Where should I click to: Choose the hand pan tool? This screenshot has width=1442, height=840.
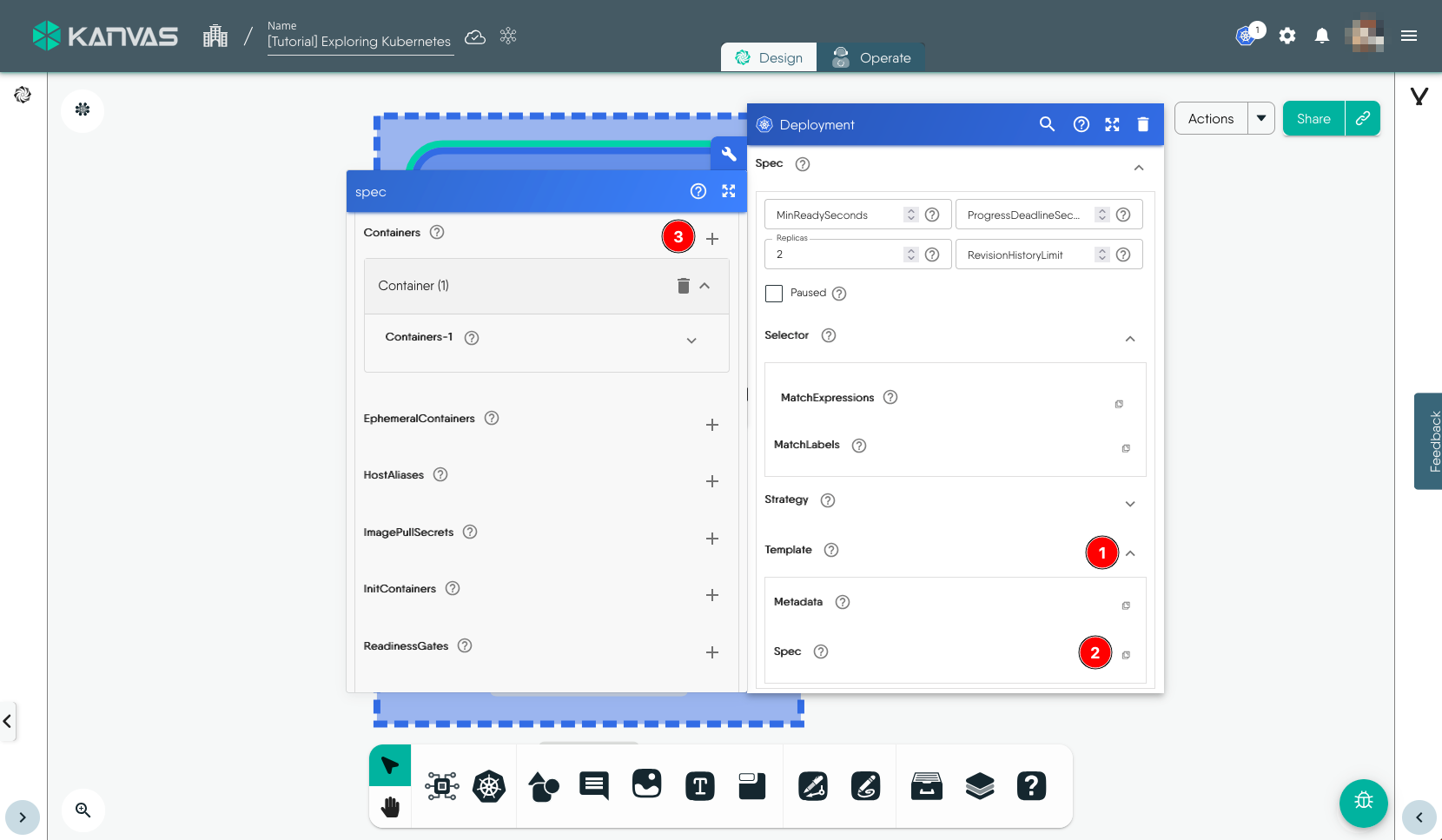[x=390, y=808]
